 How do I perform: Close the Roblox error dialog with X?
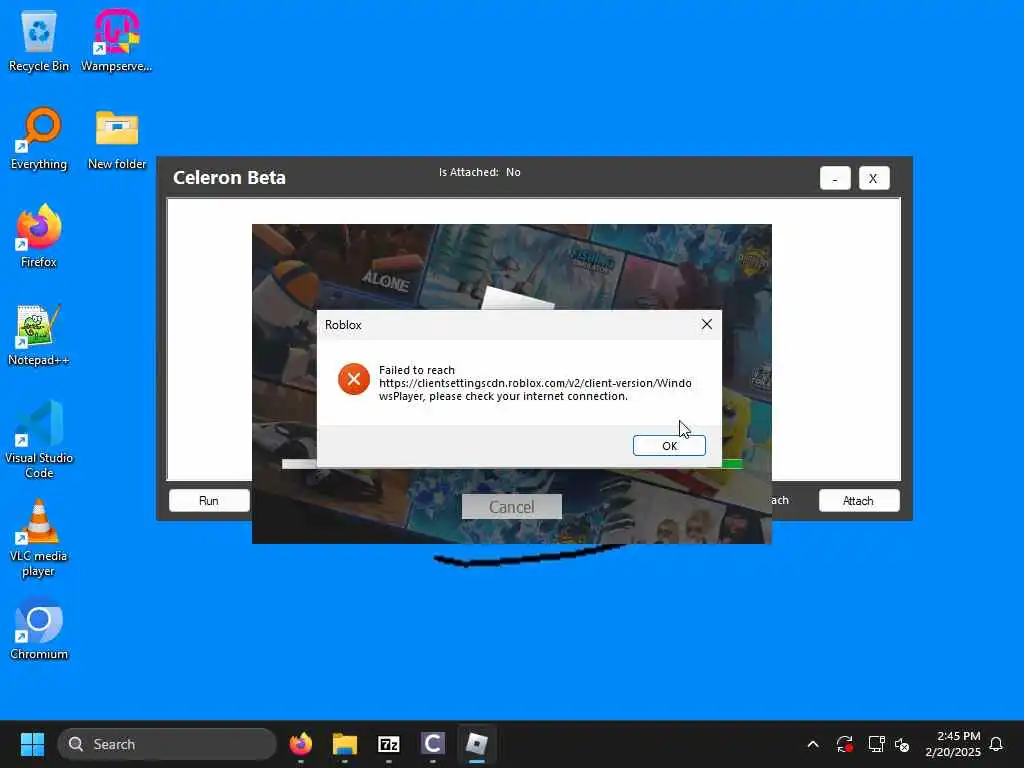pos(707,324)
